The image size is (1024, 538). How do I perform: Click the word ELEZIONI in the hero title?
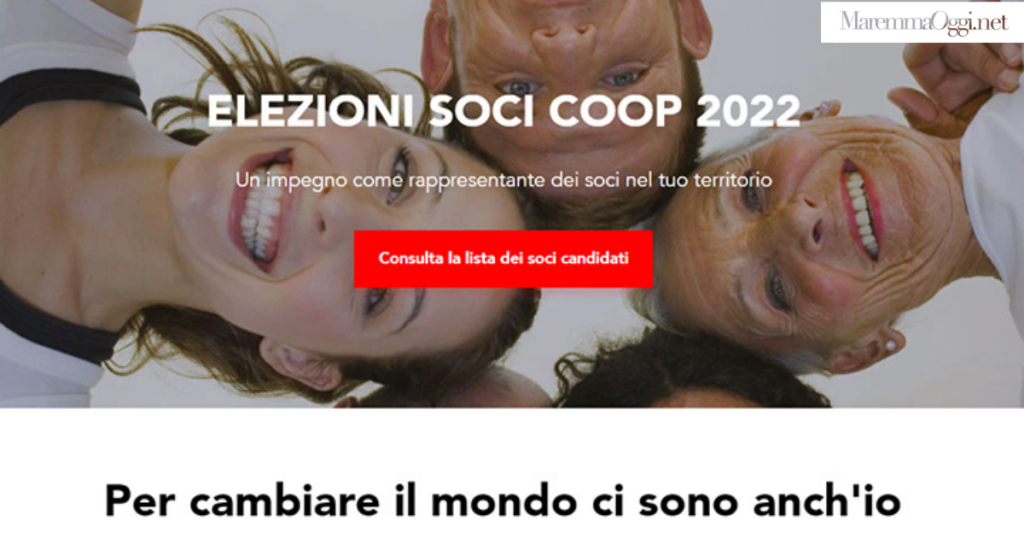pyautogui.click(x=310, y=110)
